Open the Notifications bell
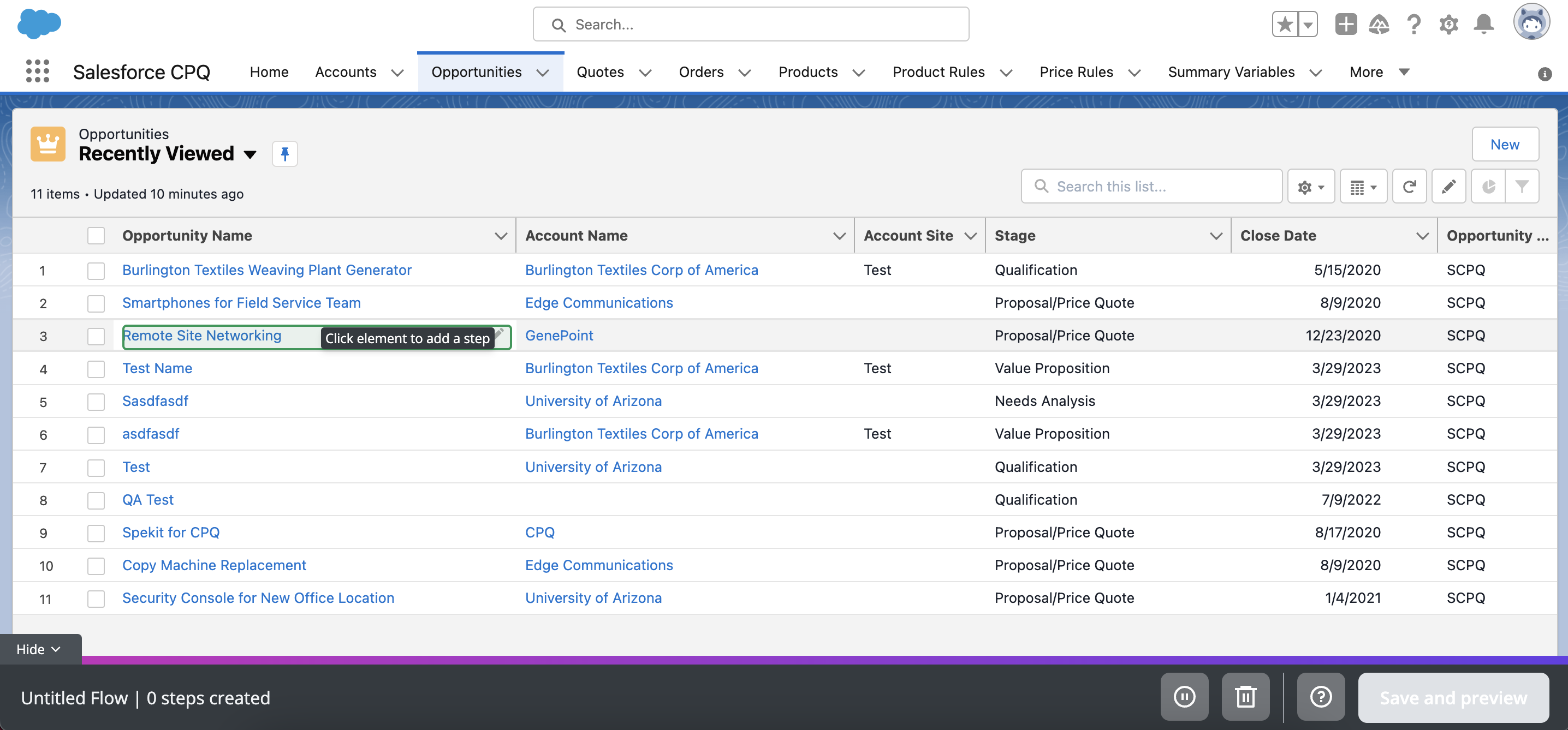 [x=1483, y=25]
